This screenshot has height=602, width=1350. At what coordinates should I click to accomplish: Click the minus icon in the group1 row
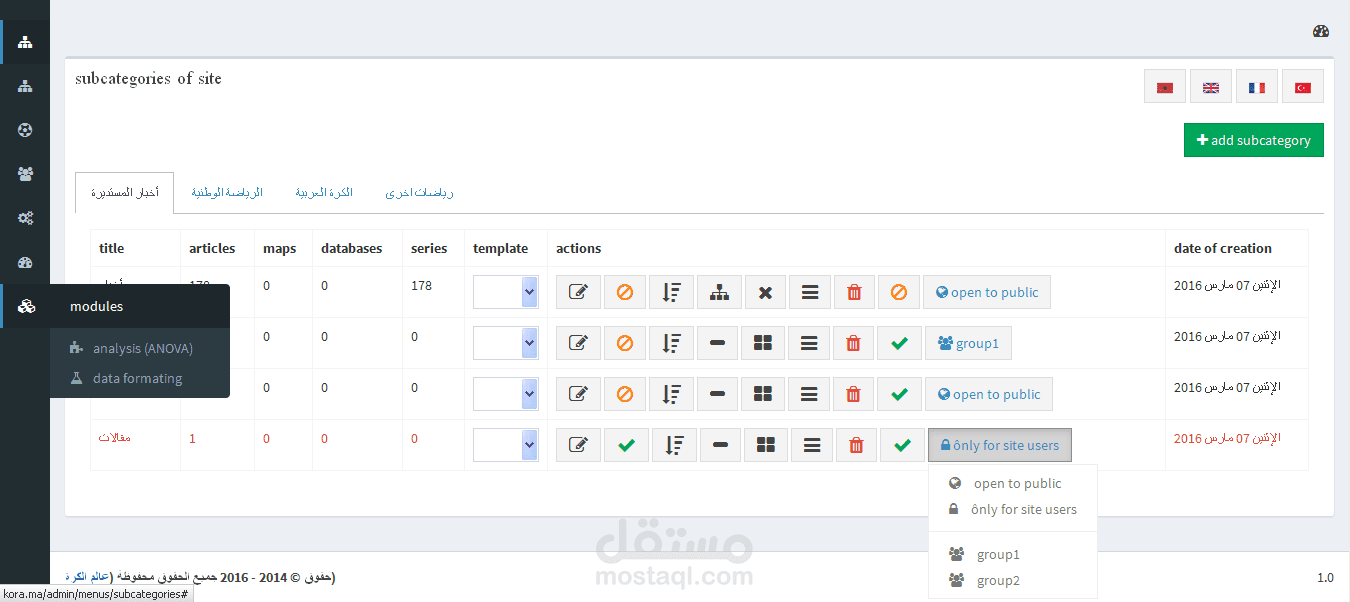(x=717, y=343)
